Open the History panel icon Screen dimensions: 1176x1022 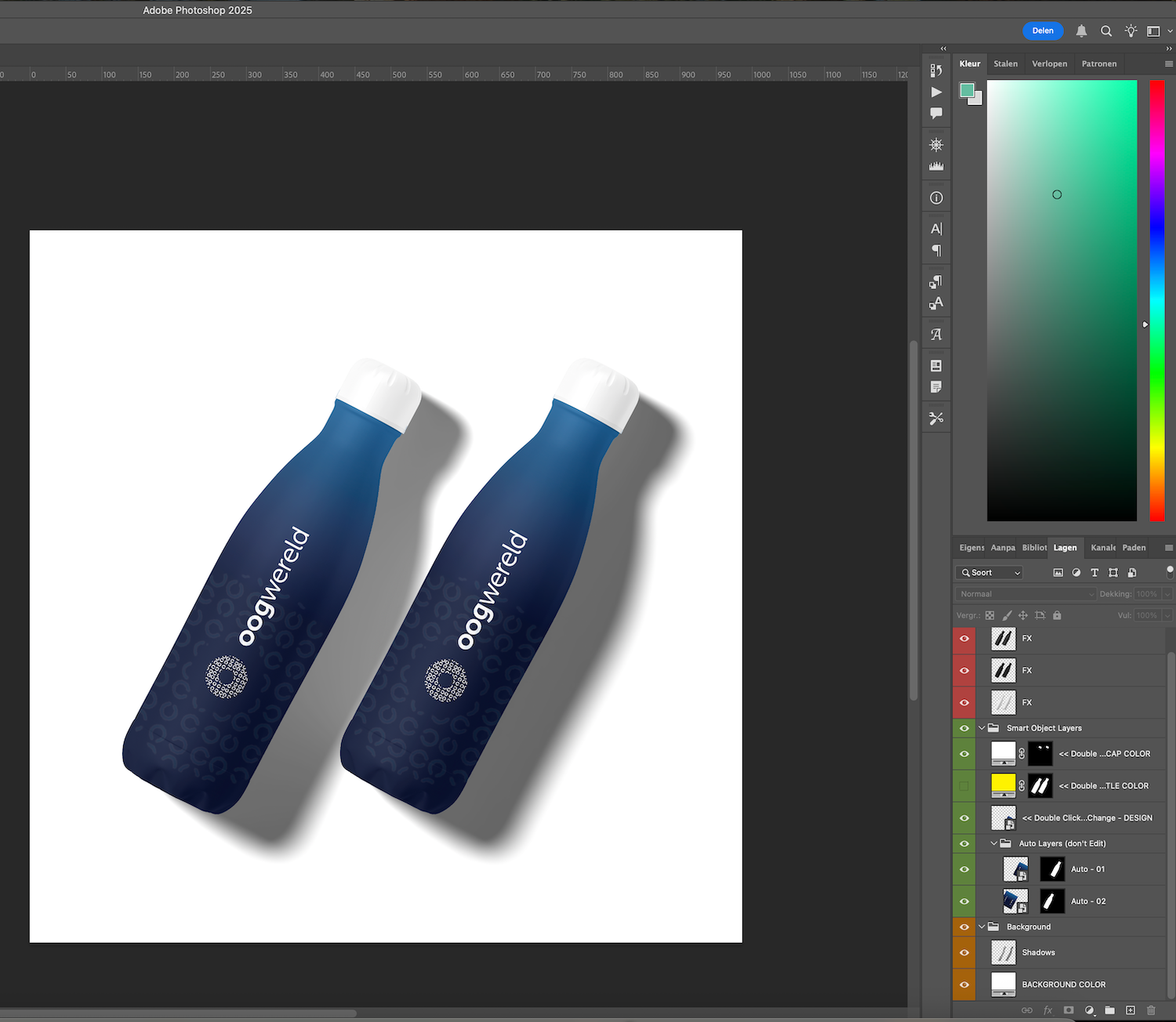[936, 71]
